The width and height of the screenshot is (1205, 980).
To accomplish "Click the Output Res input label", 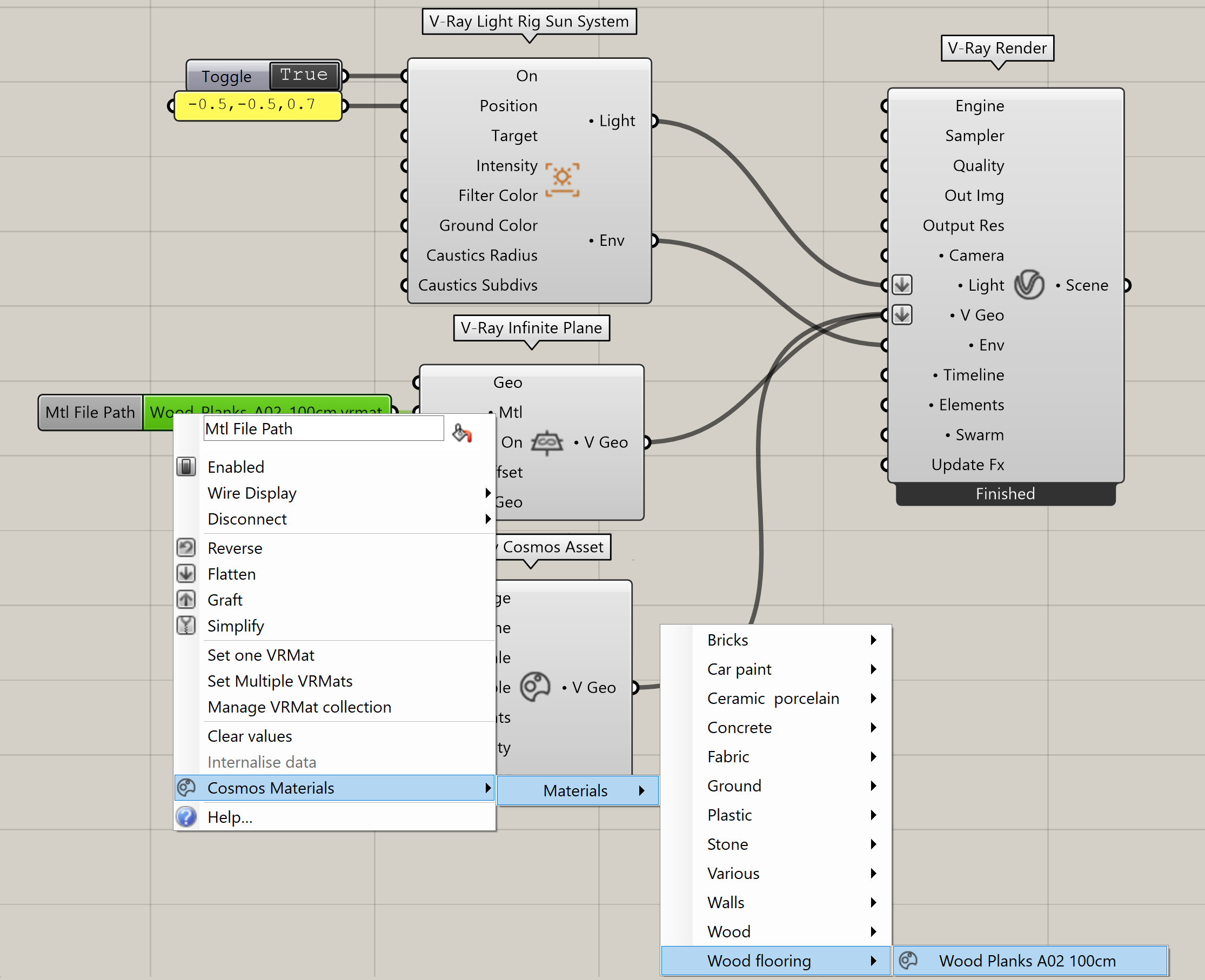I will tap(963, 225).
